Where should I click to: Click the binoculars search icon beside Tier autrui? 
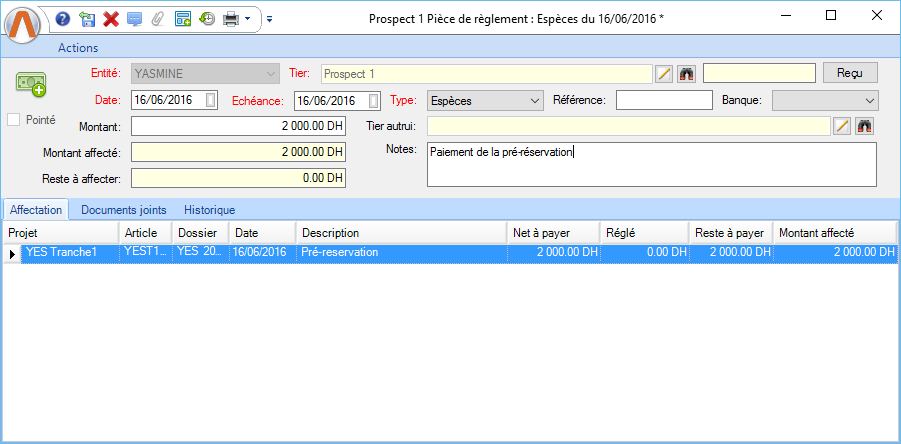pyautogui.click(x=865, y=126)
